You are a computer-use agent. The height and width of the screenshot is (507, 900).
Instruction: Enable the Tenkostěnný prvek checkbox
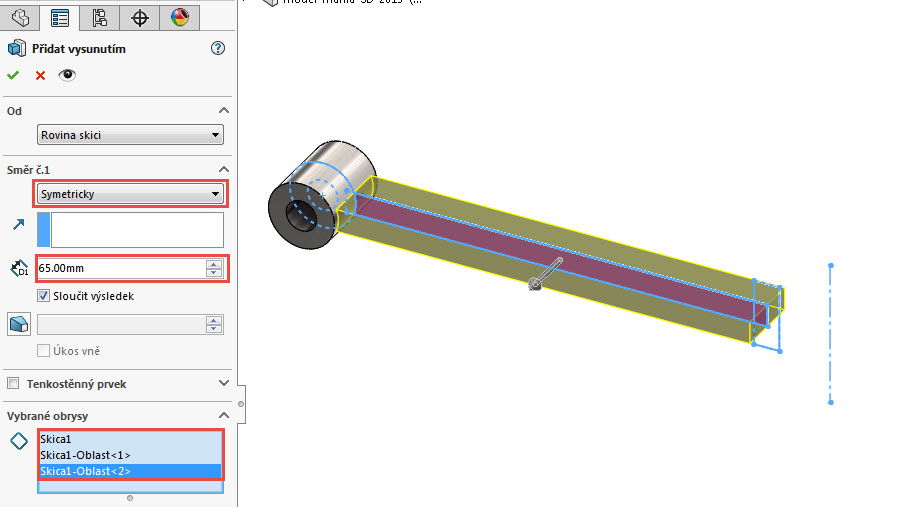(13, 384)
